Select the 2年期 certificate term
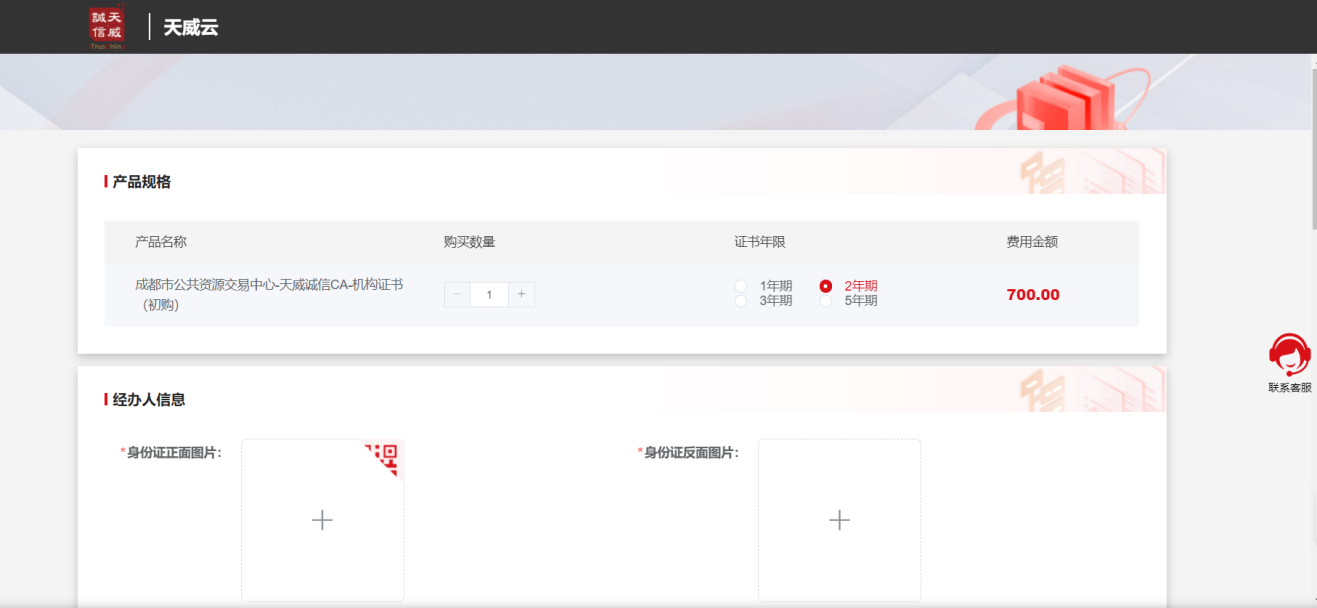 [x=826, y=286]
